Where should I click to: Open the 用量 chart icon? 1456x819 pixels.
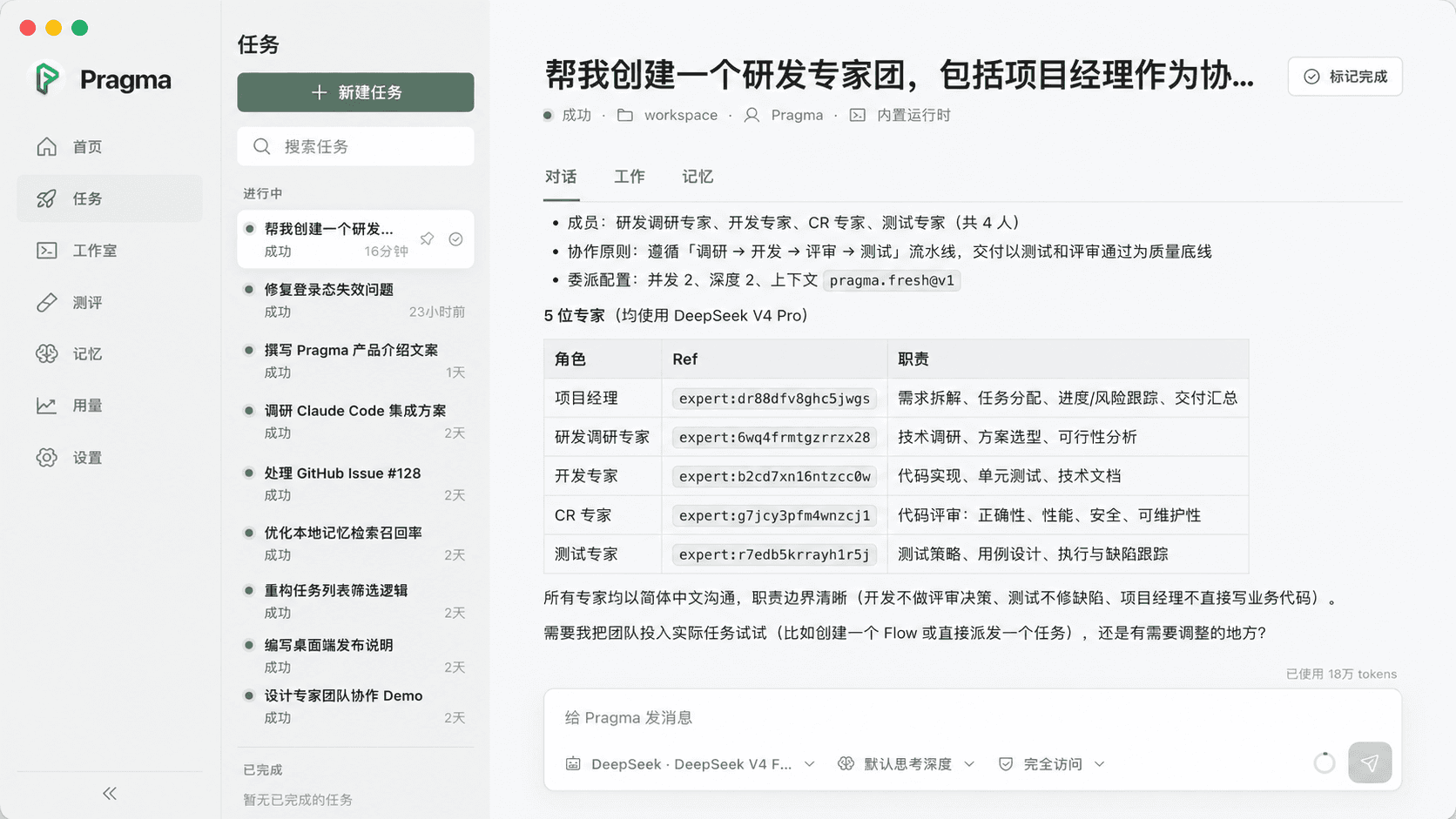coord(47,406)
